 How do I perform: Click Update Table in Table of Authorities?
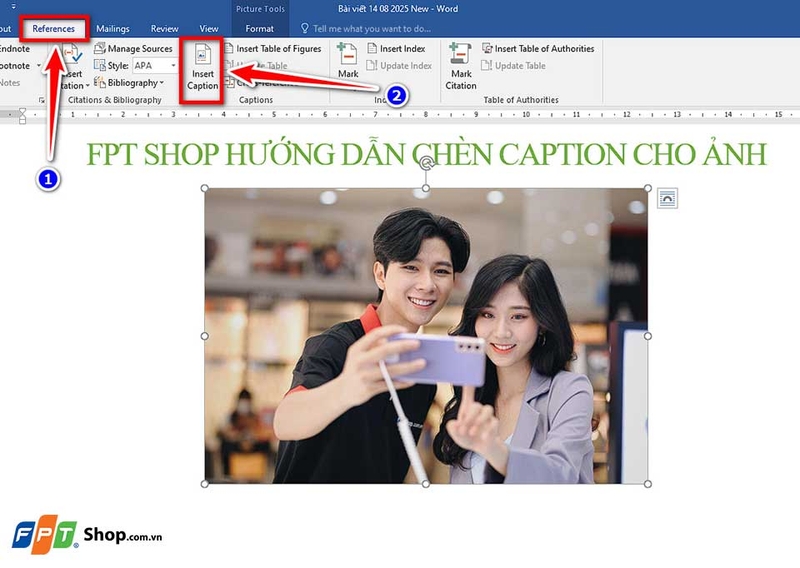tap(514, 65)
